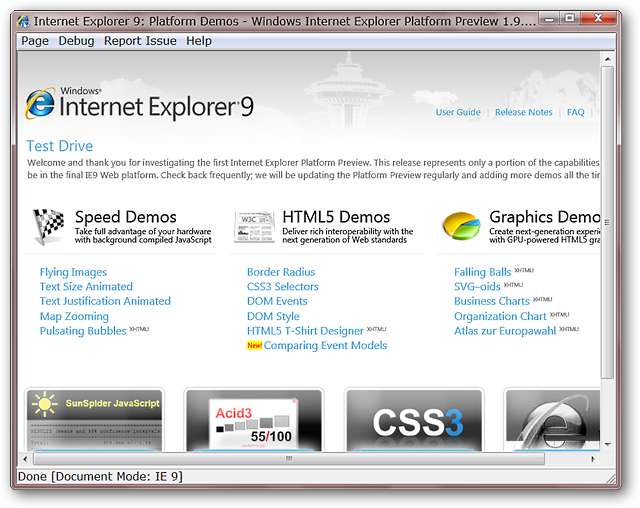Viewport: 640px width, 508px height.
Task: Click the SunSpider JavaScript thumbnail
Action: tap(95, 420)
